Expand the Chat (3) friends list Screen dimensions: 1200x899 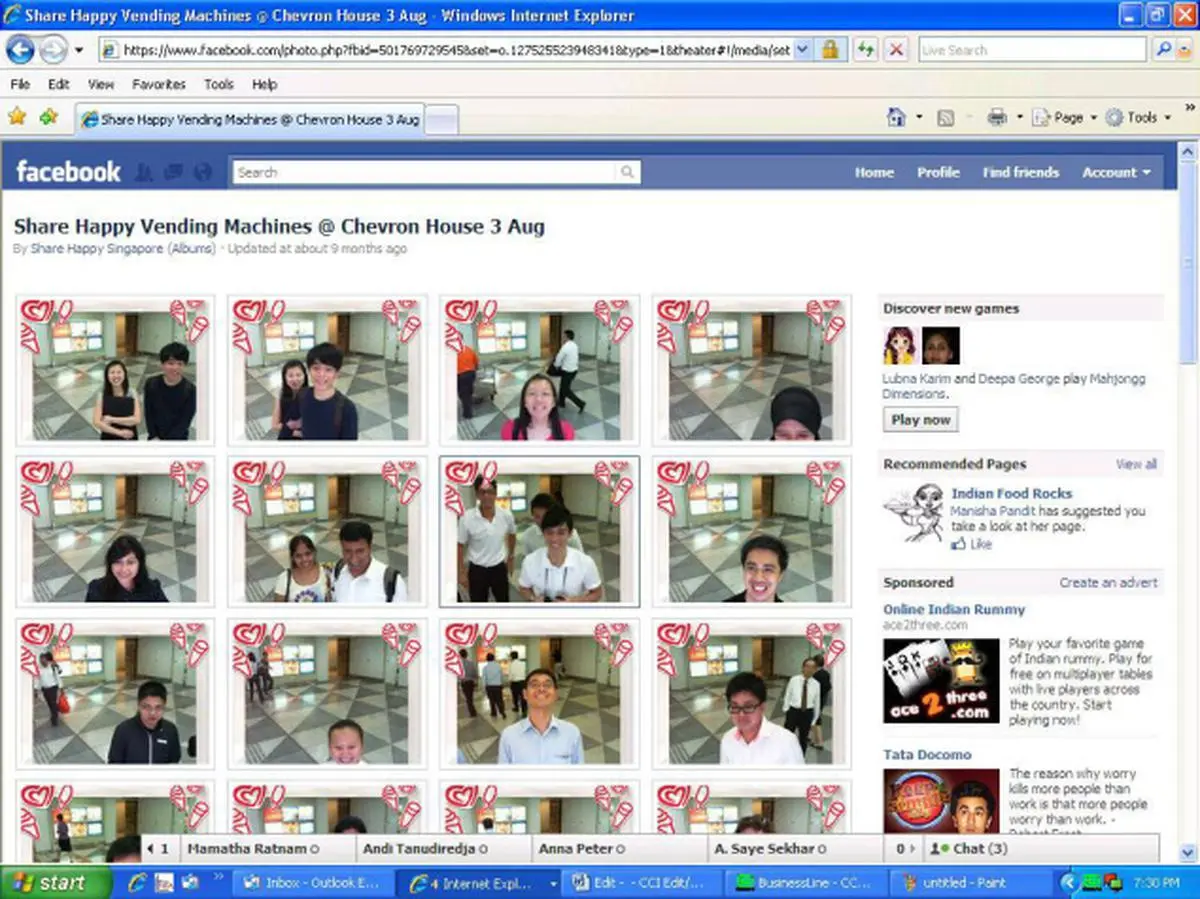[x=1040, y=848]
